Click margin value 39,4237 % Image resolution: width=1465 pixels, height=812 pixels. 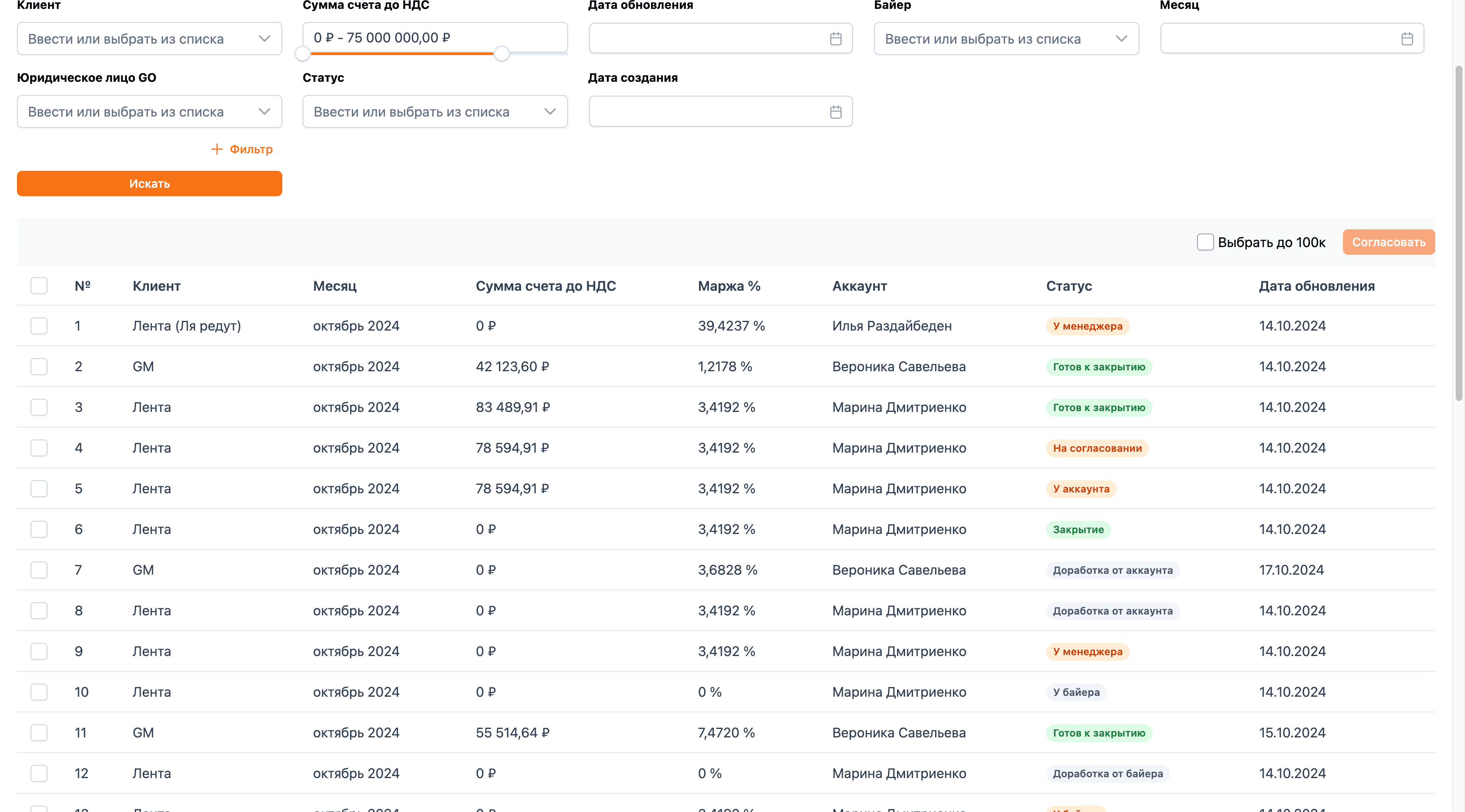tap(731, 326)
